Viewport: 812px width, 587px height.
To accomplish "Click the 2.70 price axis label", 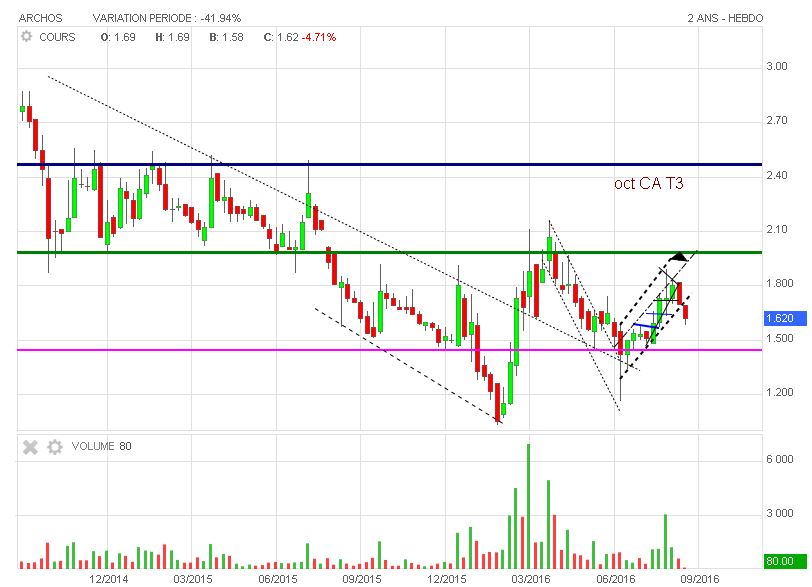I will [777, 121].
